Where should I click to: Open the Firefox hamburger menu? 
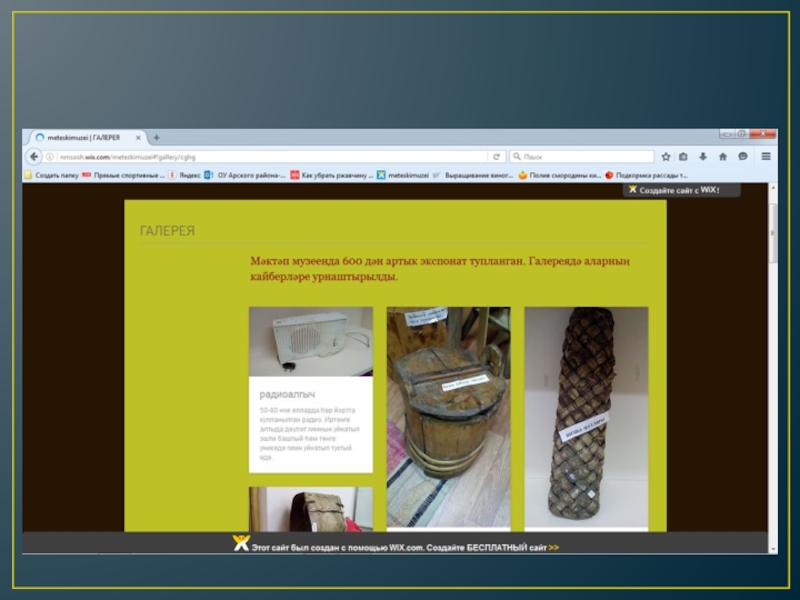pos(766,157)
